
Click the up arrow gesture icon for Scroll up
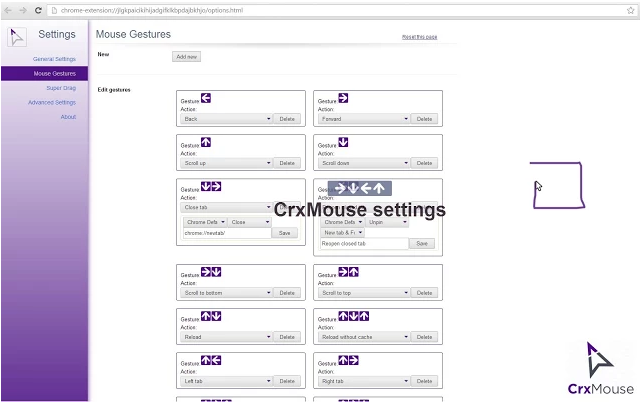(206, 142)
